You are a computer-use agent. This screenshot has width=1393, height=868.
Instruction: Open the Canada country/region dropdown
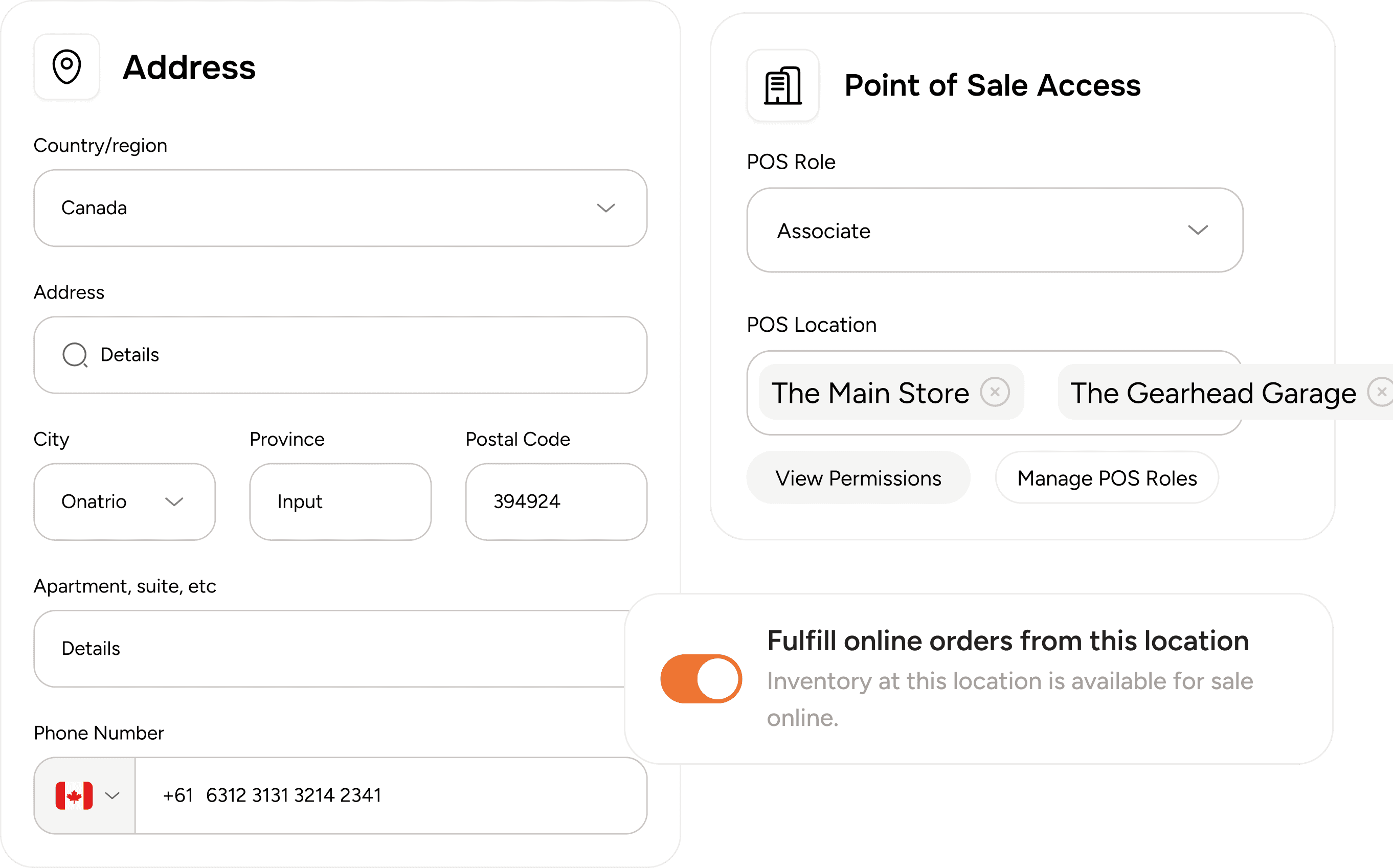(x=341, y=208)
